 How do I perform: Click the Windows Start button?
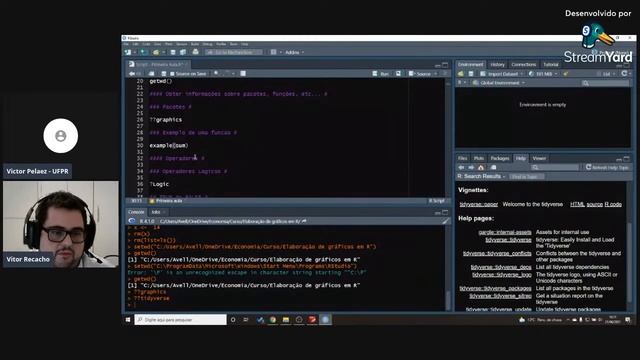point(128,320)
